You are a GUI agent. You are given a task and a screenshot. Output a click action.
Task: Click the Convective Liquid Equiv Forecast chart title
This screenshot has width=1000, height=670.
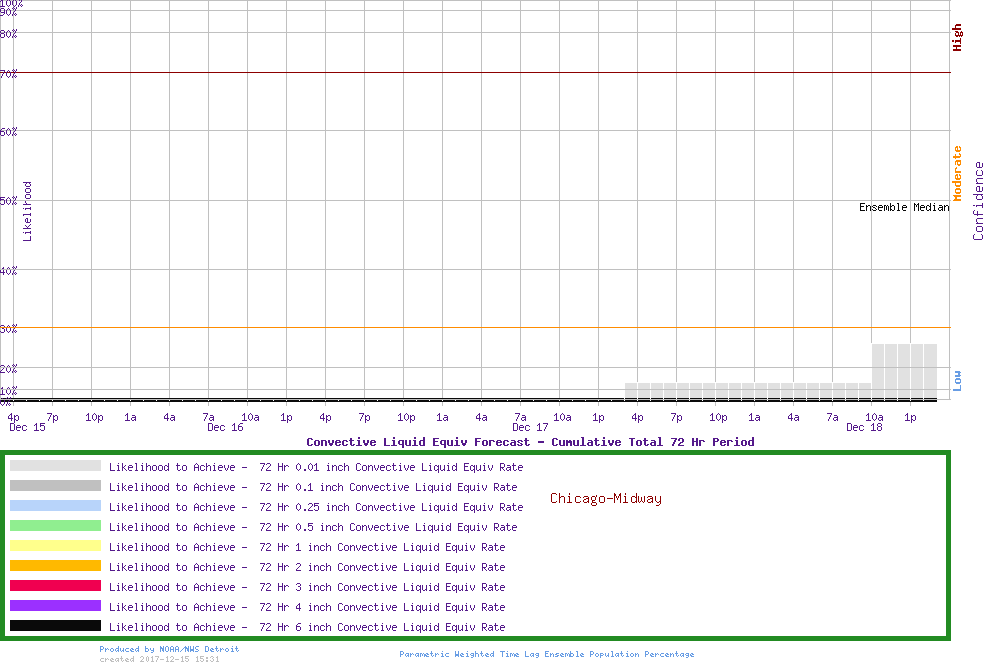click(x=530, y=441)
